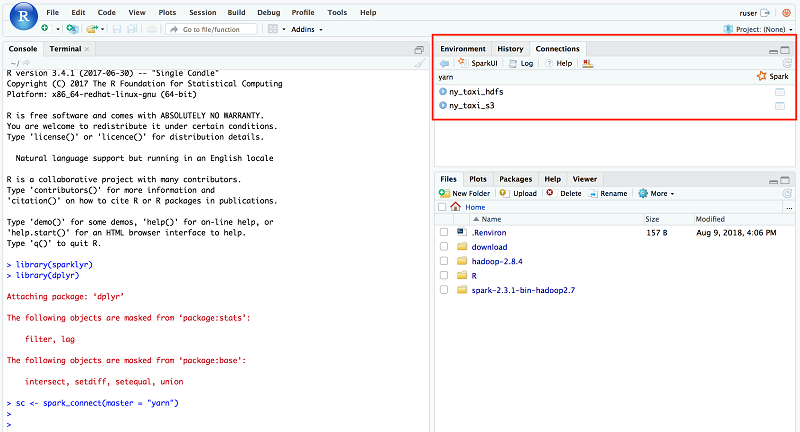Click the Save All documents icon
Image resolution: width=800 pixels, height=432 pixels.
(x=132, y=29)
